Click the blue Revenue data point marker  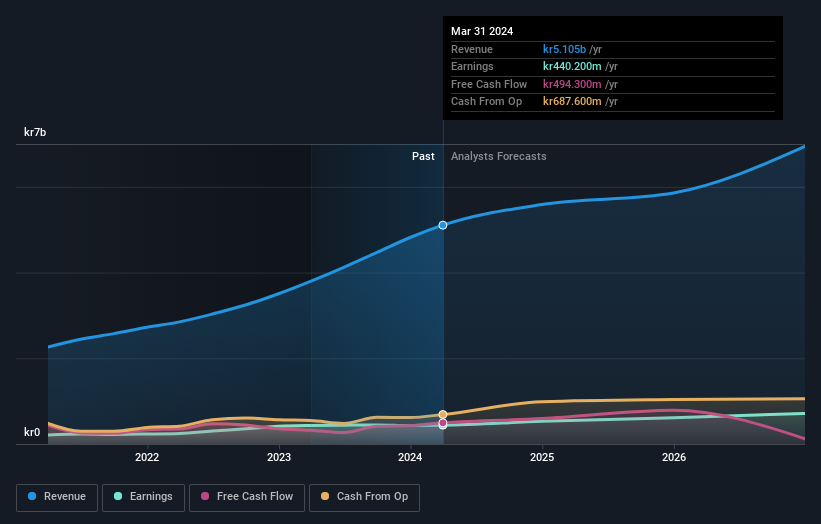click(443, 225)
